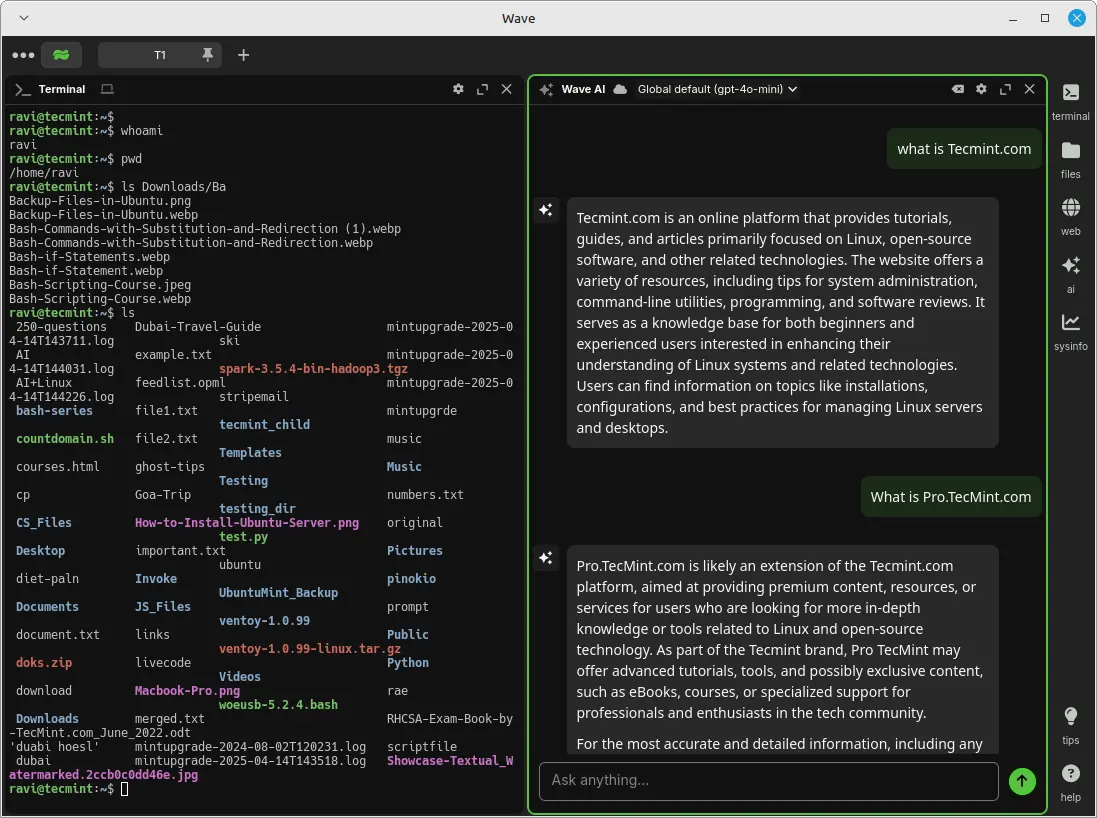Screen dimensions: 1097x818
Task: Open sysinfo widget in right sidebar
Action: 1070,332
